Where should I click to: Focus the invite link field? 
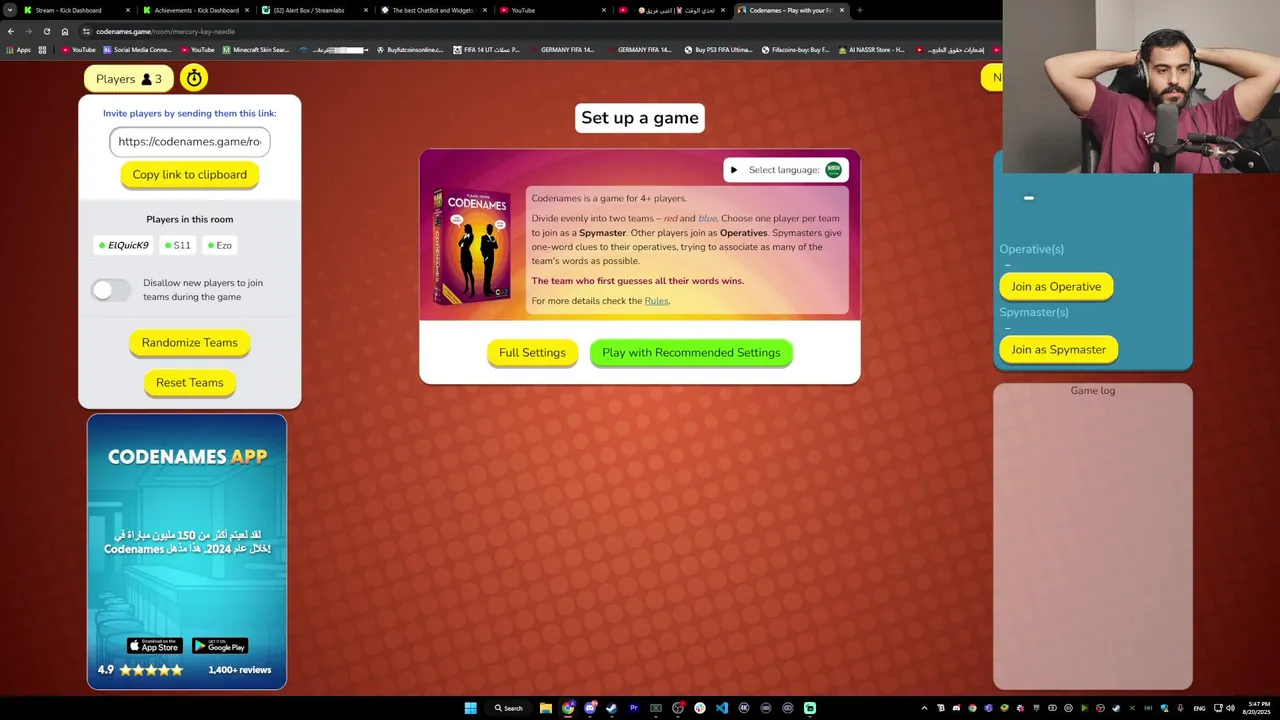tap(190, 142)
